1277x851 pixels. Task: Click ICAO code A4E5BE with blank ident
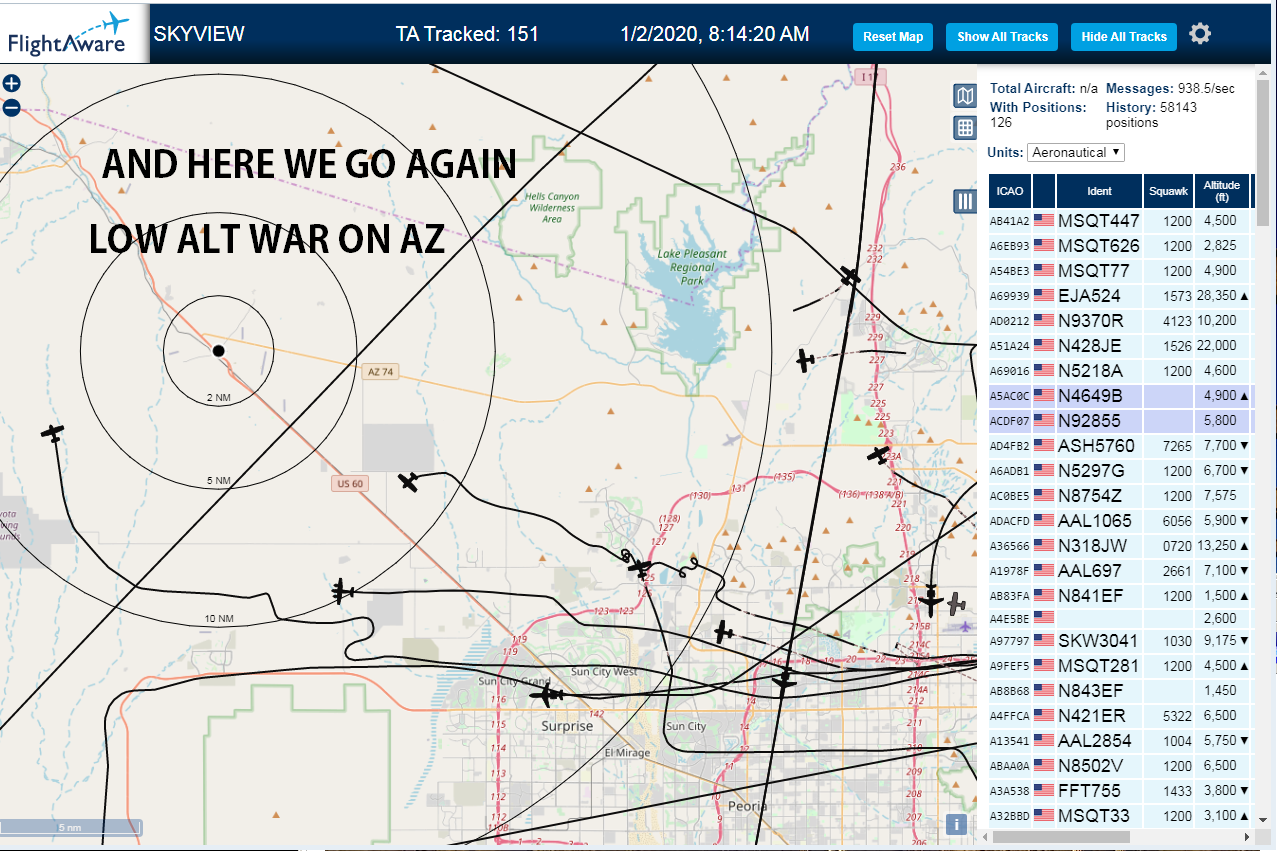[1009, 619]
